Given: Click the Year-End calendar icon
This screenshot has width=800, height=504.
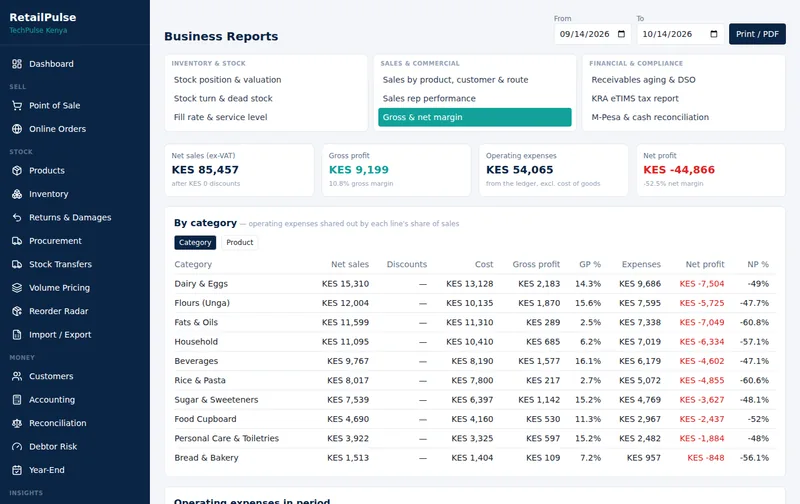Looking at the screenshot, I should tap(17, 470).
